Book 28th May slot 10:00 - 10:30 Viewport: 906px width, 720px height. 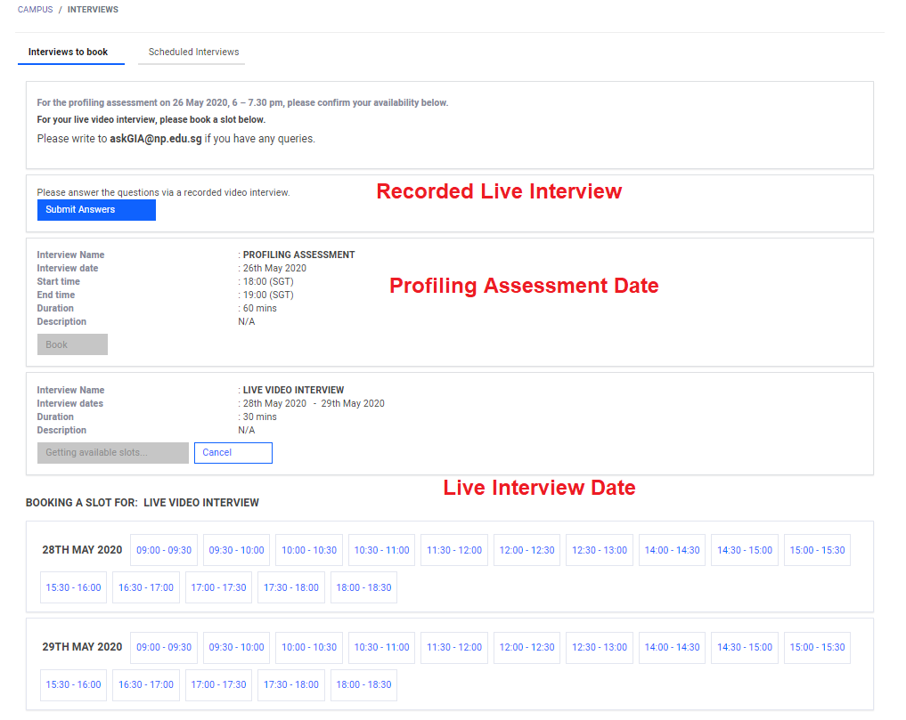tap(309, 550)
